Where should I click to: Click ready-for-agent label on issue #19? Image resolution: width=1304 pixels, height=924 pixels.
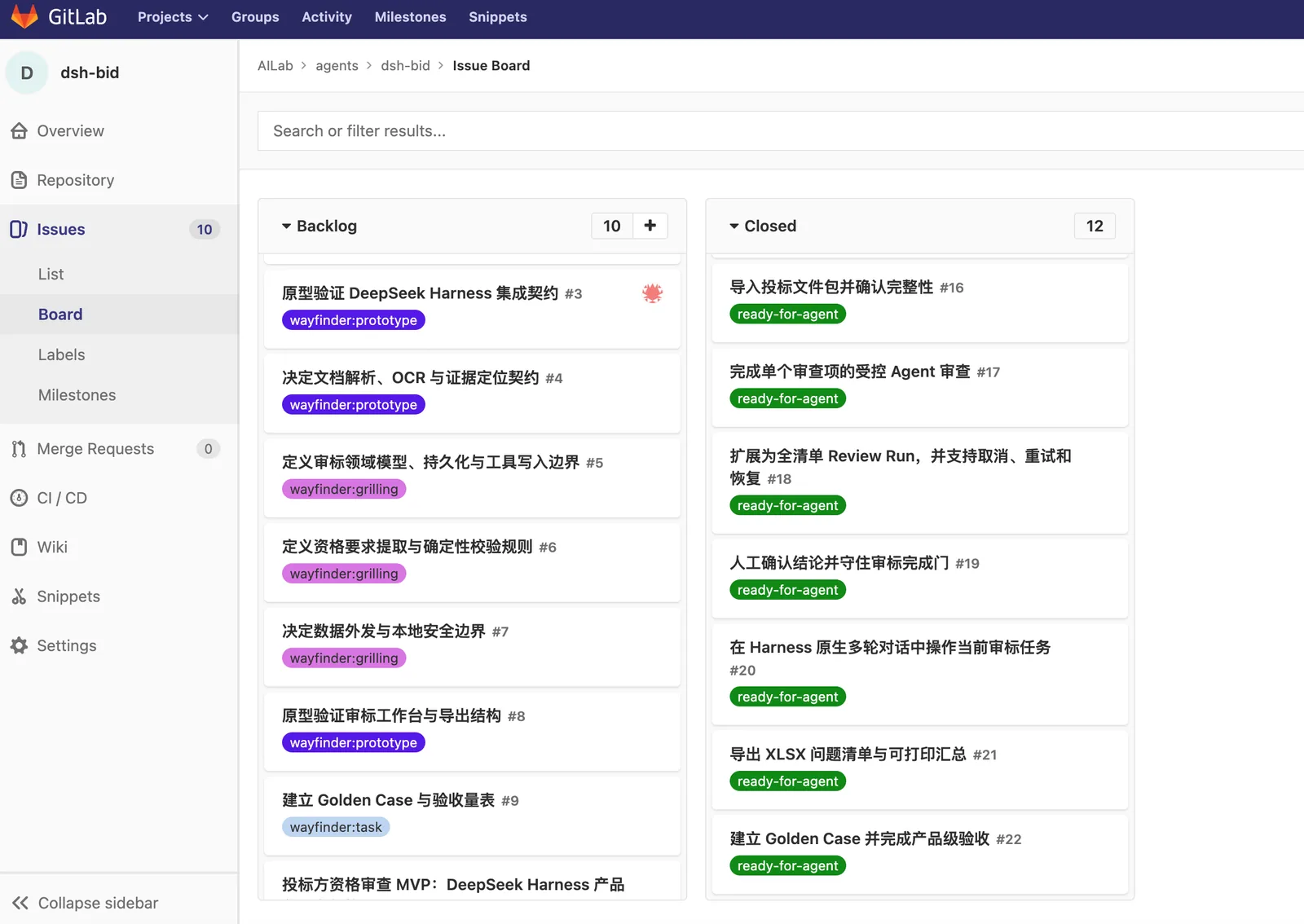tap(787, 590)
